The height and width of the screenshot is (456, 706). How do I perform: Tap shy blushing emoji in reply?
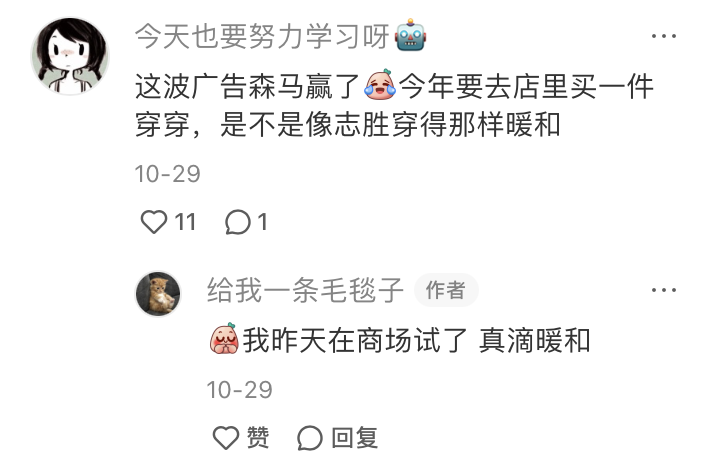pyautogui.click(x=224, y=338)
